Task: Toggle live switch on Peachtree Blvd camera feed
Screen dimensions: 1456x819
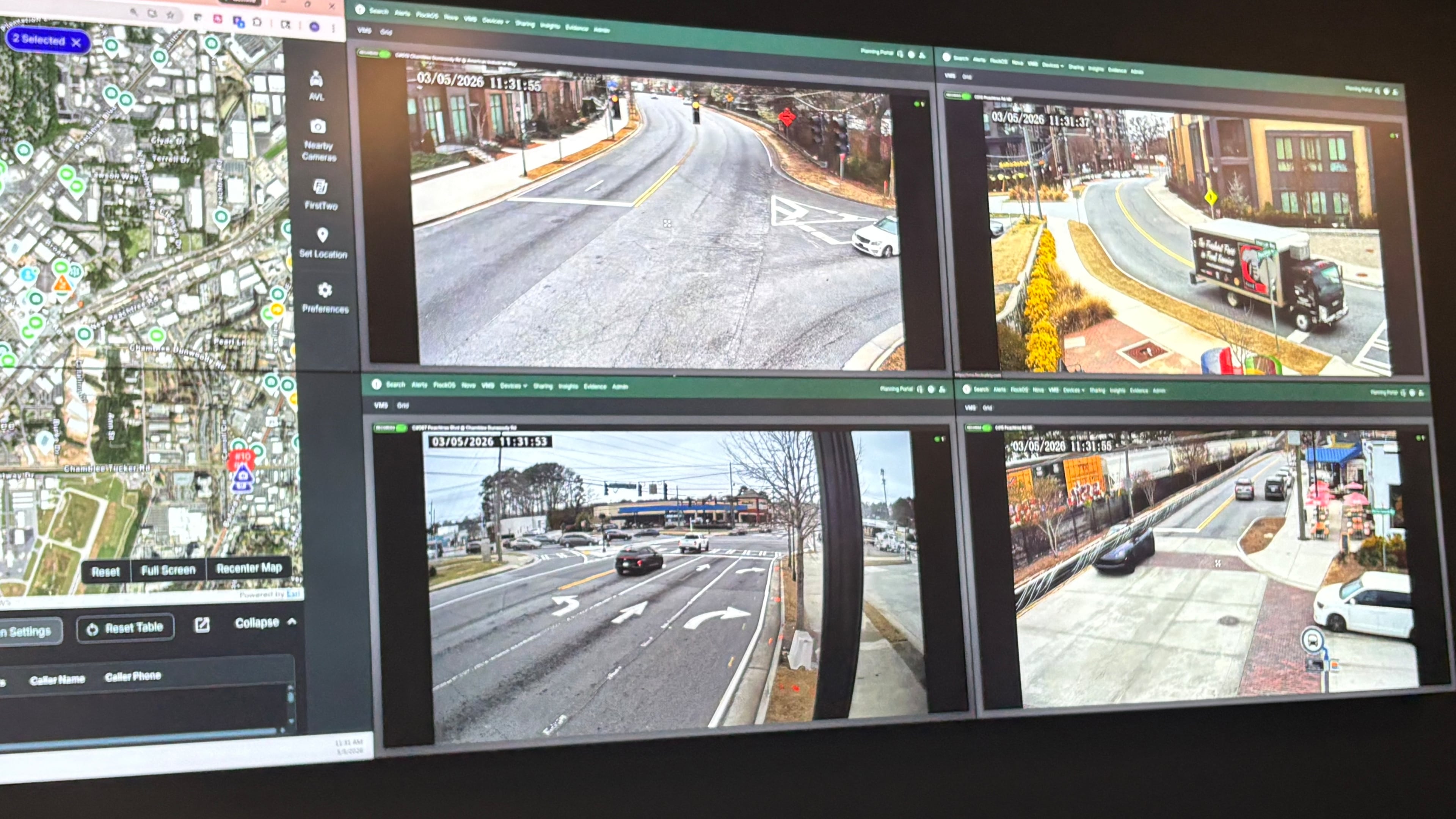Action: pyautogui.click(x=390, y=428)
